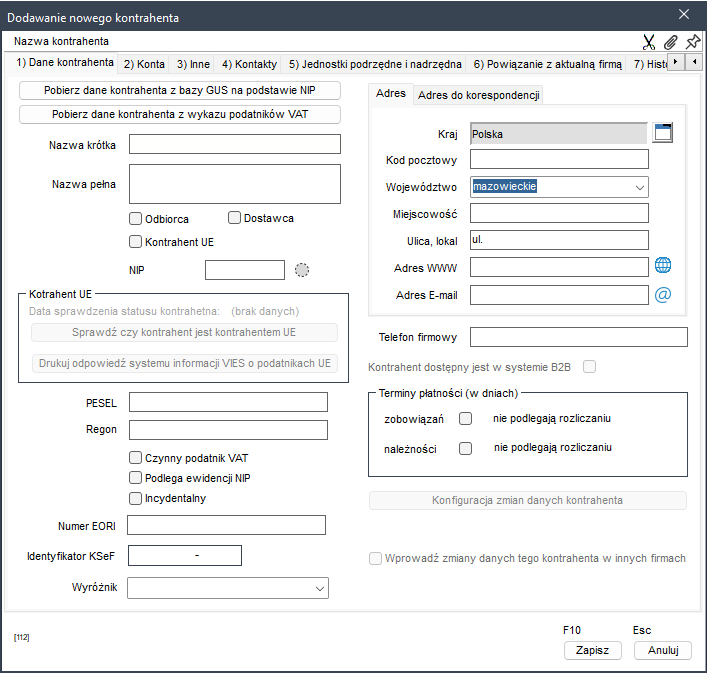Click the Identyfikator KSeF field
This screenshot has width=707, height=673.
tap(185, 555)
